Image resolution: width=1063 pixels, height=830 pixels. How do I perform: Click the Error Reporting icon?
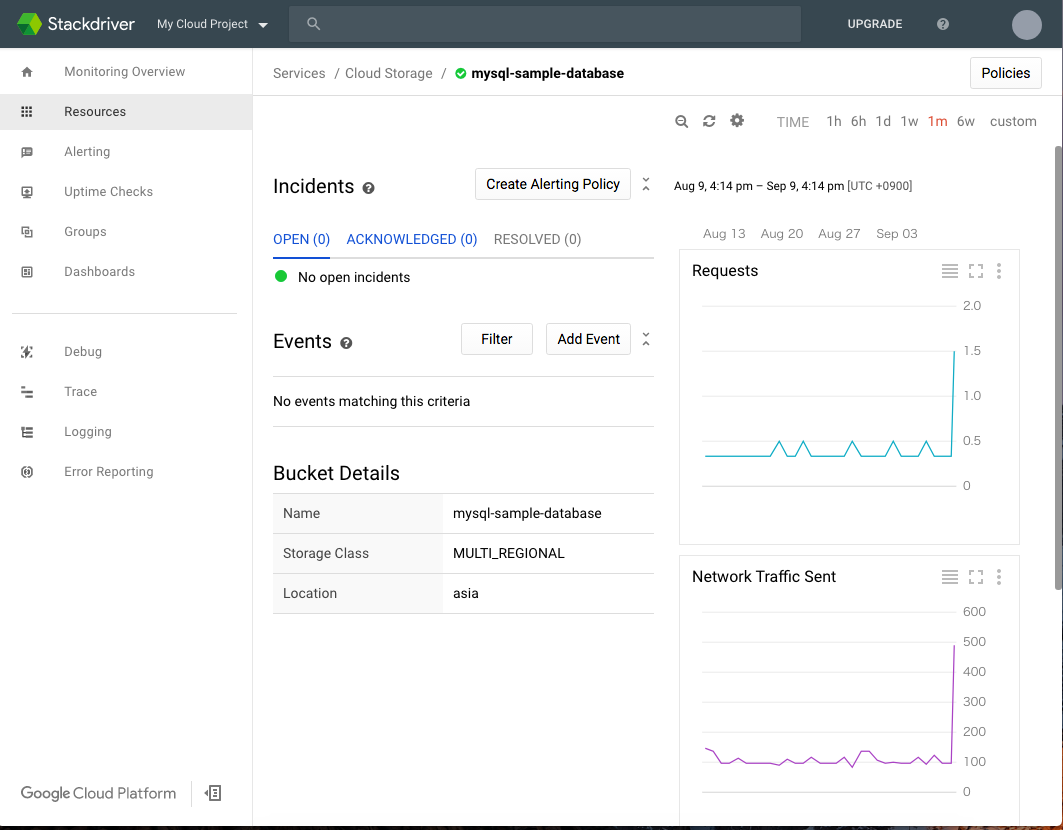pos(27,472)
